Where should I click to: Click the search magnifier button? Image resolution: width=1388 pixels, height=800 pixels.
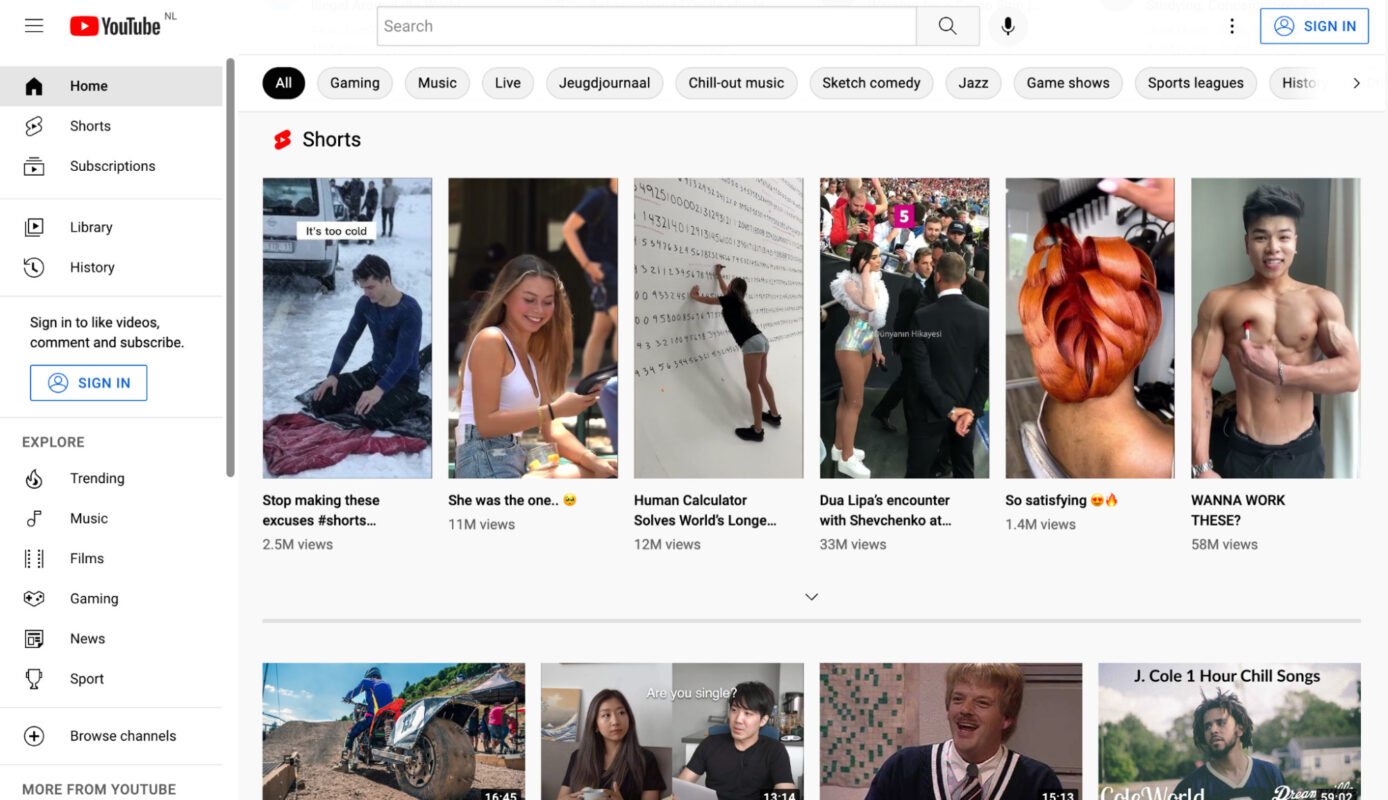point(947,26)
